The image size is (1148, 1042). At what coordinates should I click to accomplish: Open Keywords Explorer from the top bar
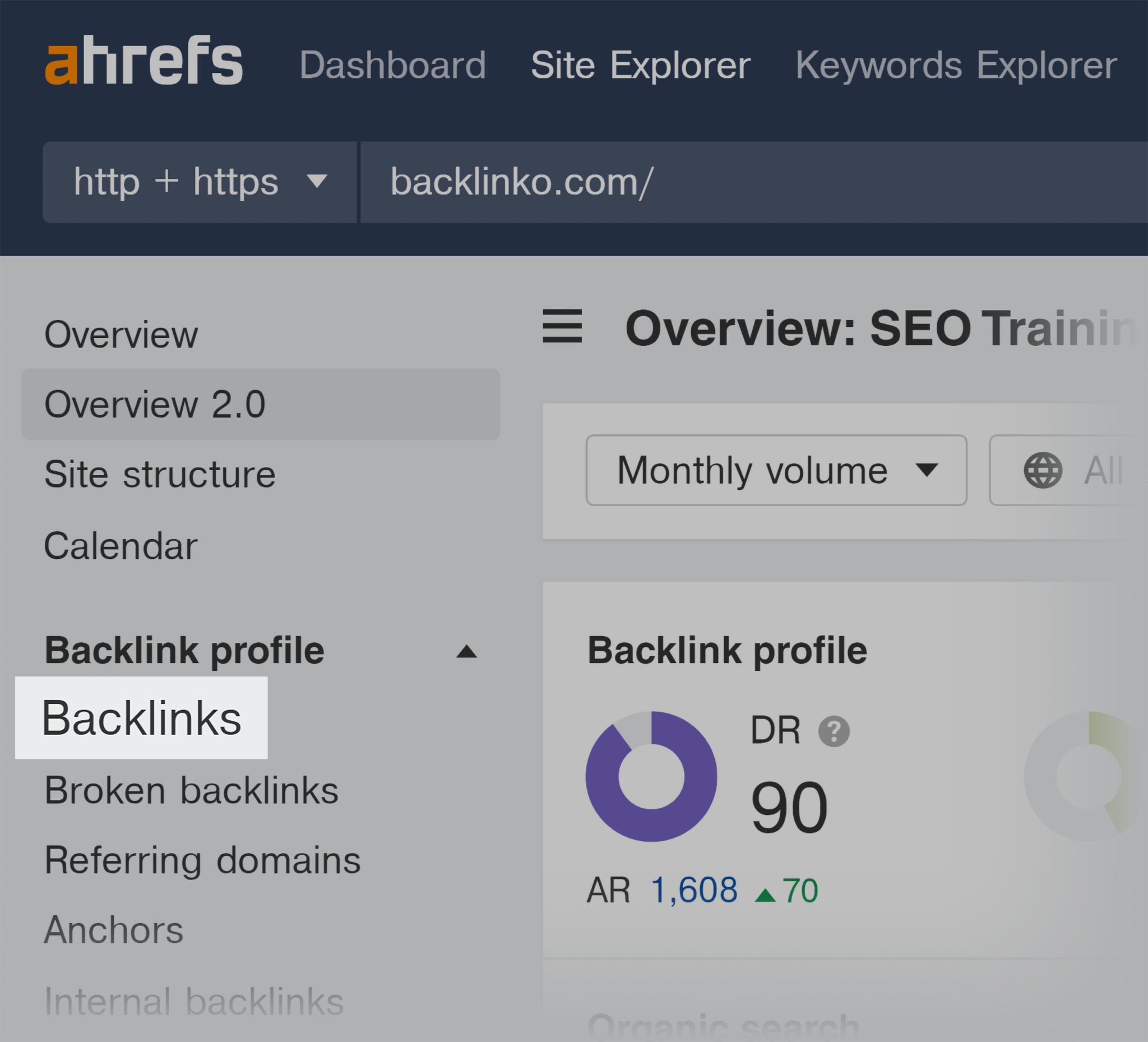tap(955, 64)
